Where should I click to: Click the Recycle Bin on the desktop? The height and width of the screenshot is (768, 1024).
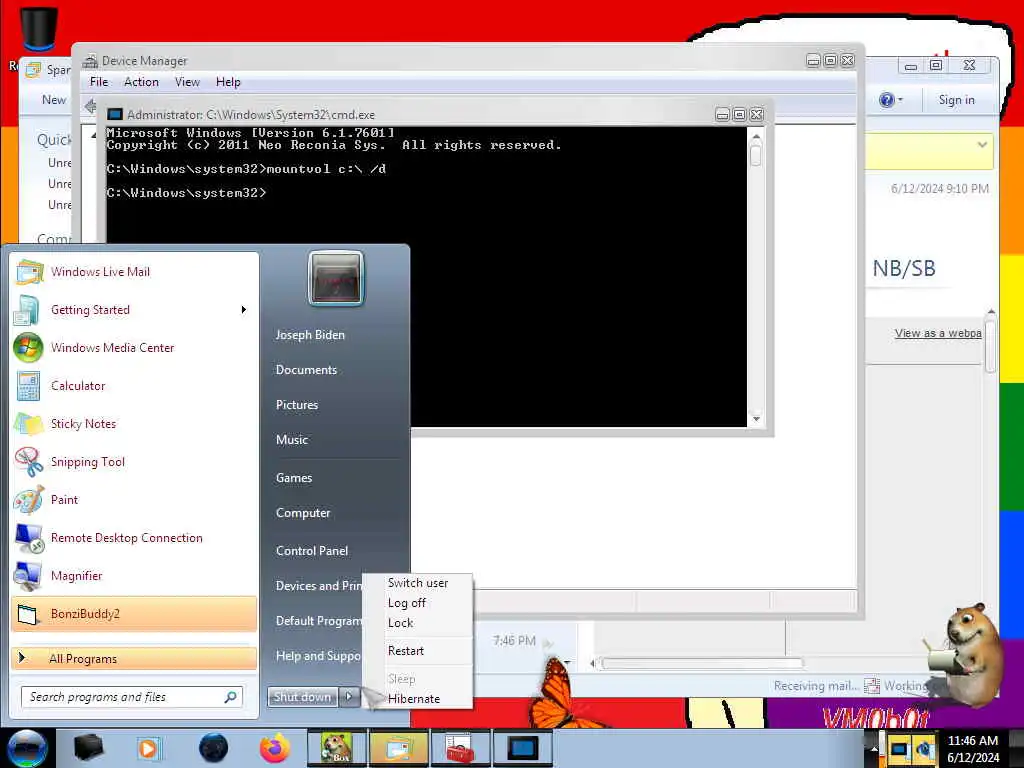(39, 29)
